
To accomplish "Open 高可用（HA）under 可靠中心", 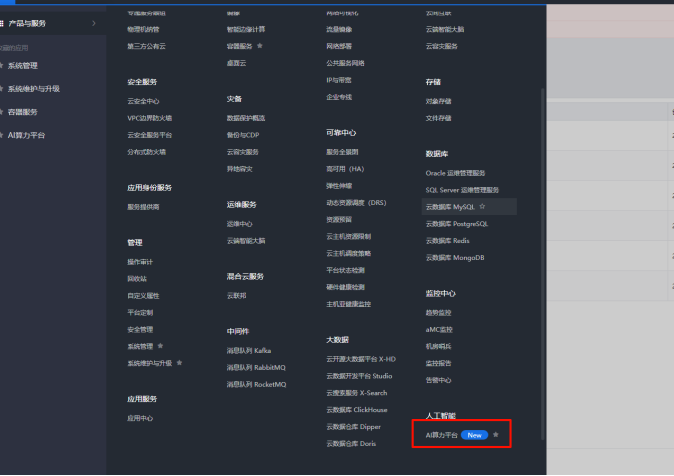I will click(345, 169).
